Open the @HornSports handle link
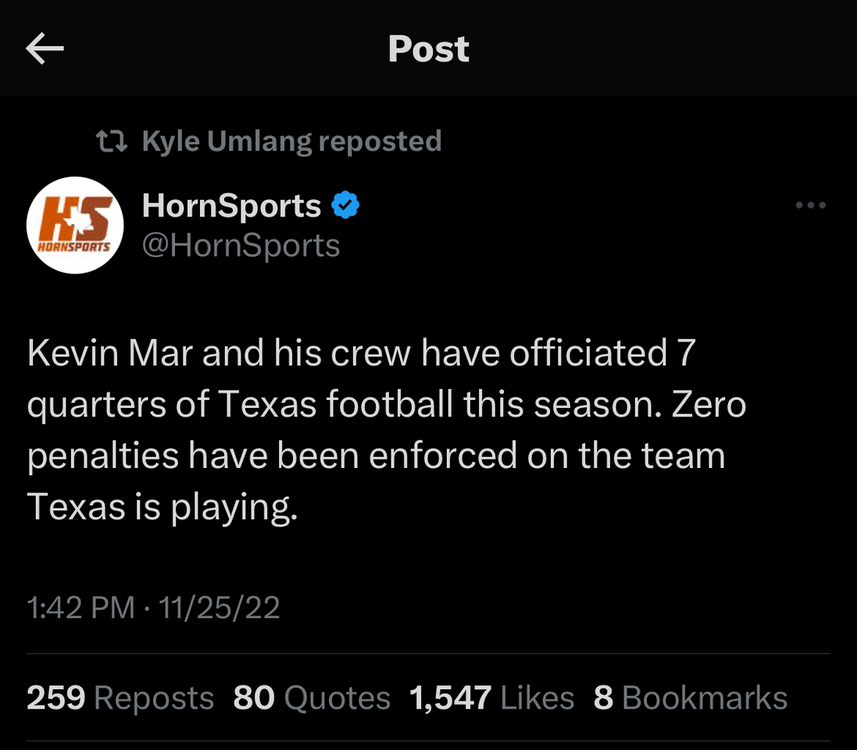The width and height of the screenshot is (857, 750). tap(241, 245)
